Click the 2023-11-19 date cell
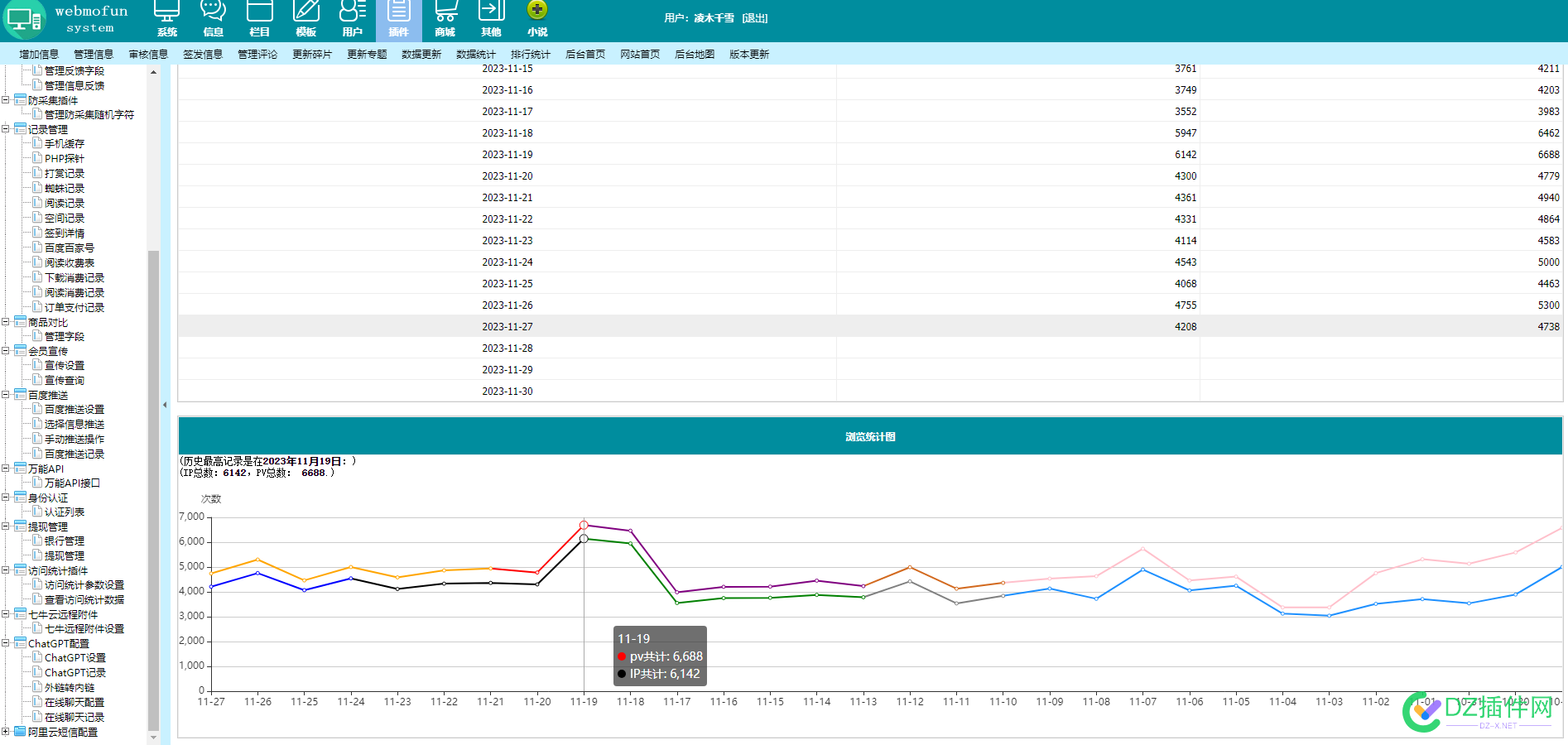This screenshot has width=1568, height=745. pos(507,154)
